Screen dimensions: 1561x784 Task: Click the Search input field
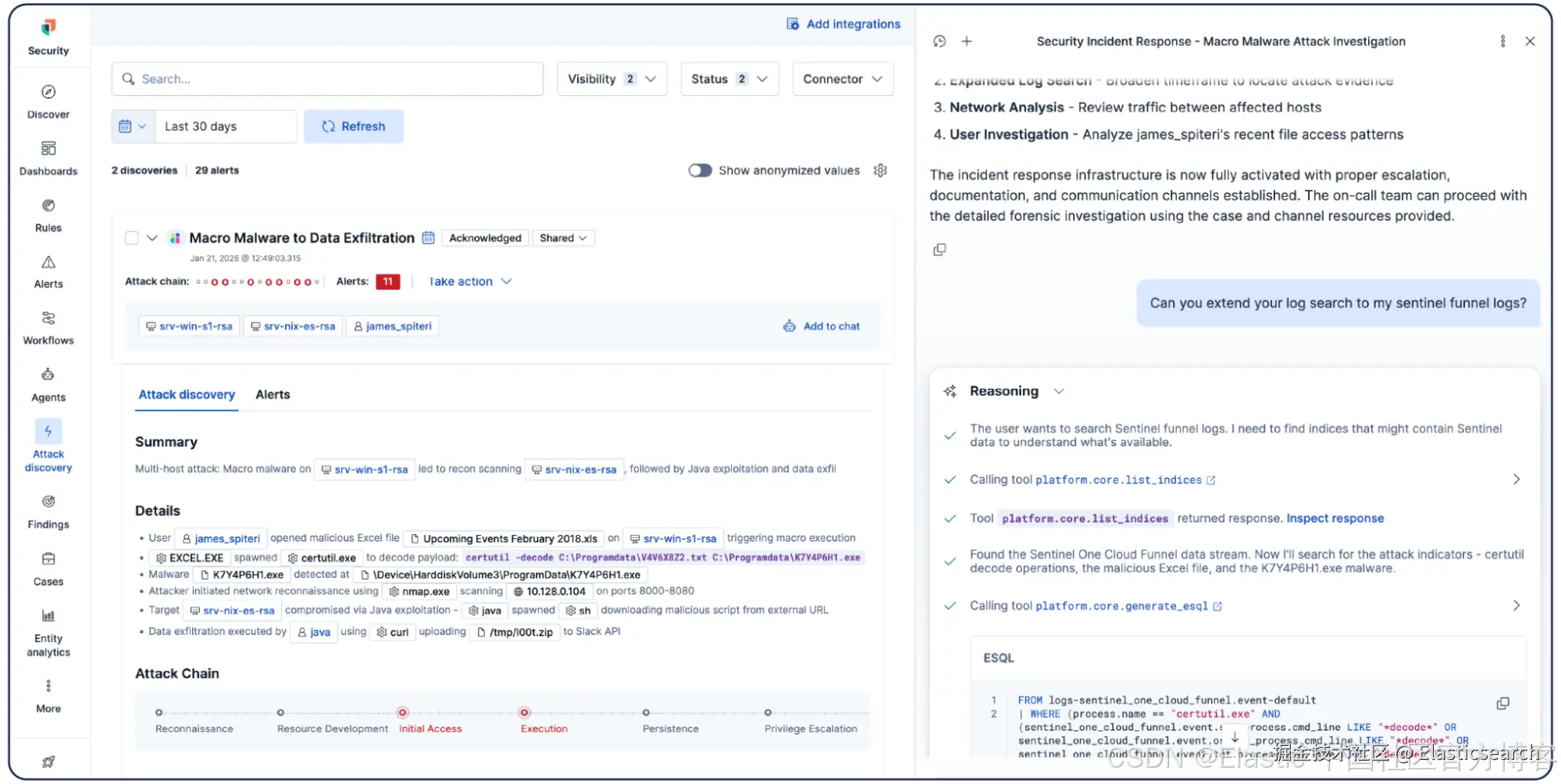[x=328, y=79]
